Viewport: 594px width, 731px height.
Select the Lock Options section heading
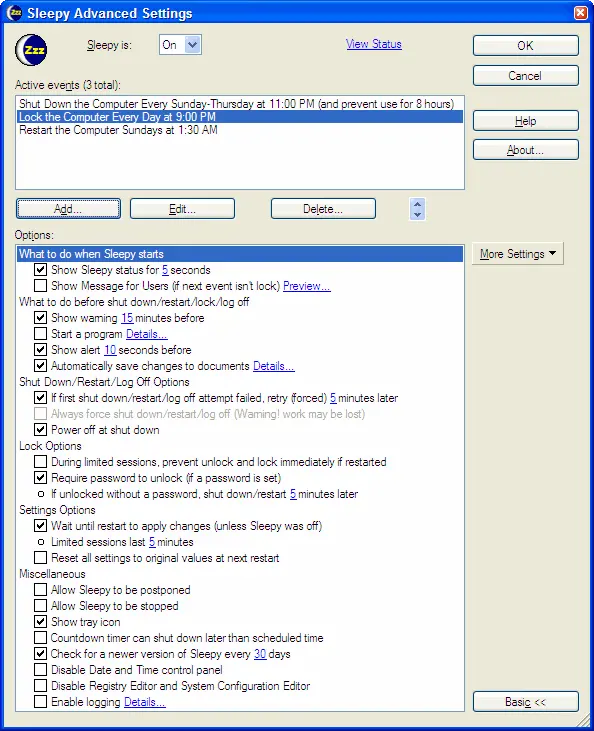pos(50,446)
